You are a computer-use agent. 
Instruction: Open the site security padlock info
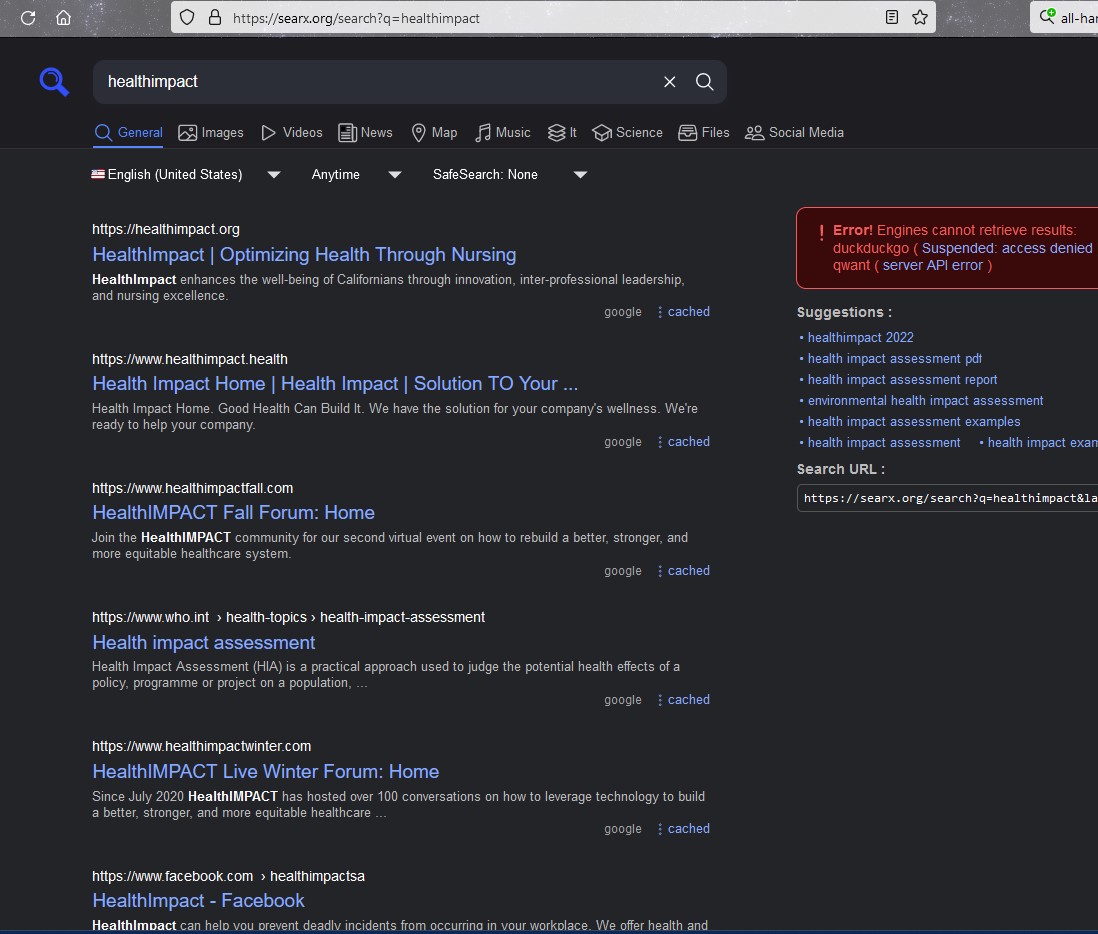pyautogui.click(x=213, y=18)
